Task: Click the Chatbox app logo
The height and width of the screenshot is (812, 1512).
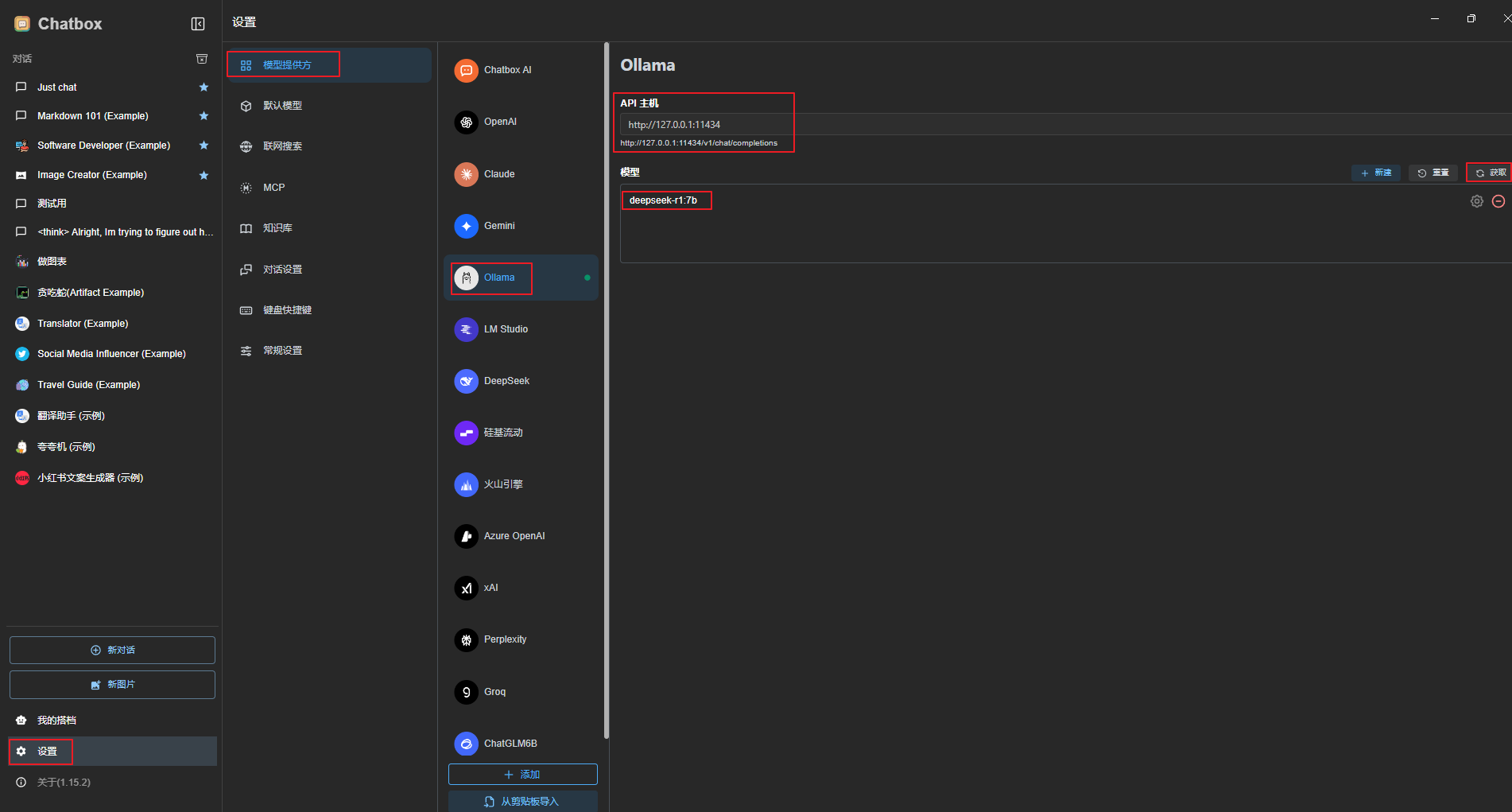Action: point(22,24)
